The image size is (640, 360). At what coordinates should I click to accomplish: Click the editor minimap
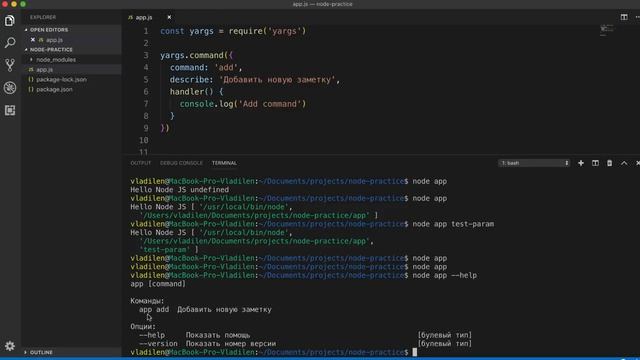[x=607, y=31]
